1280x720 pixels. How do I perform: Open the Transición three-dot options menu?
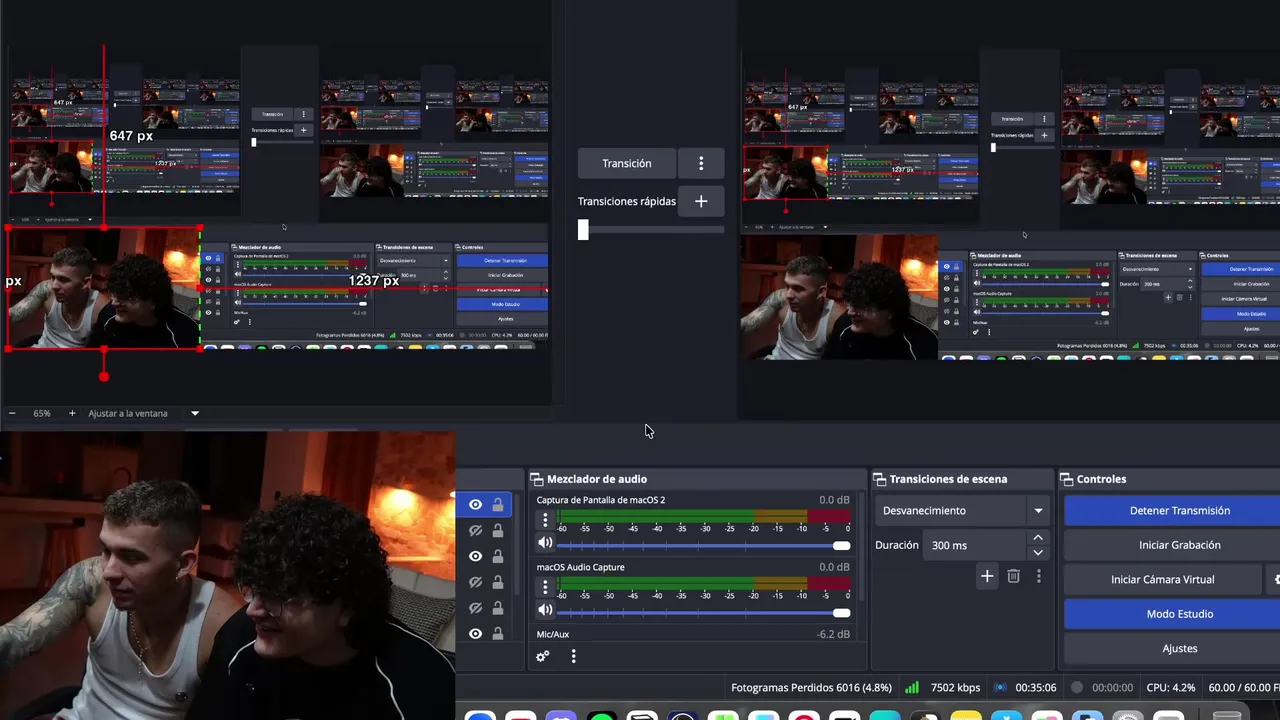point(701,163)
